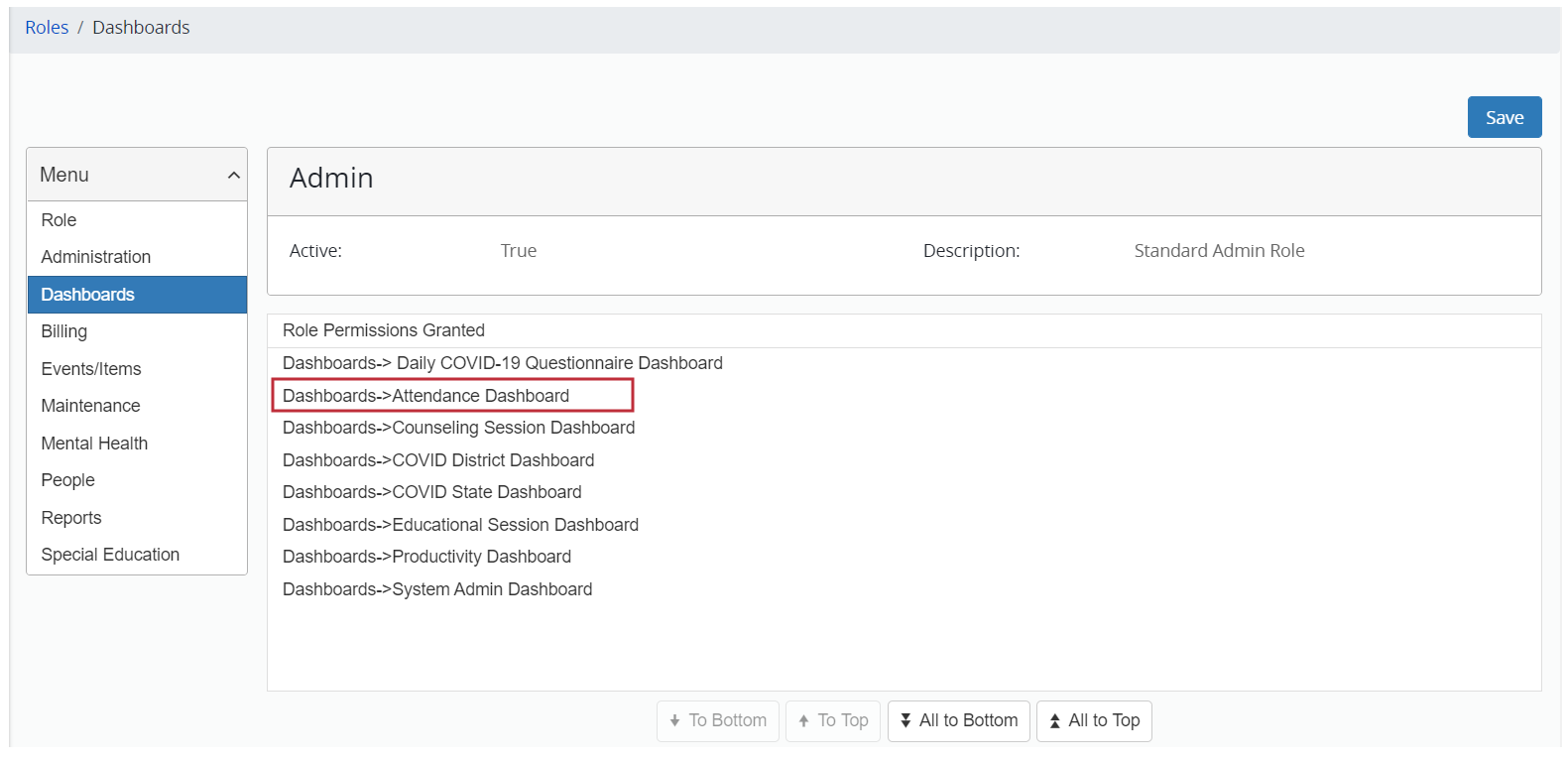This screenshot has width=1568, height=763.
Task: Select People in the side menu
Action: coord(68,480)
